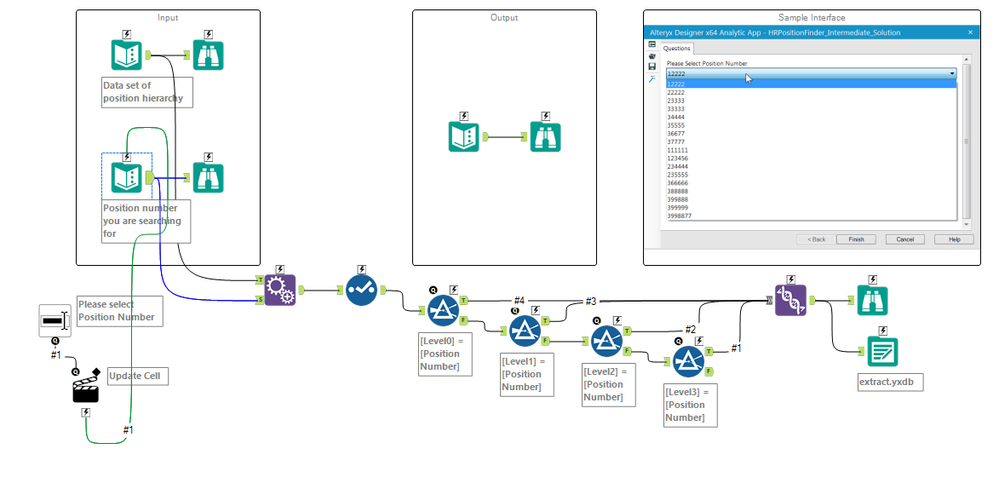The width and height of the screenshot is (999, 478).
Task: Click the Analytic App vertical scrollbar
Action: (x=967, y=141)
